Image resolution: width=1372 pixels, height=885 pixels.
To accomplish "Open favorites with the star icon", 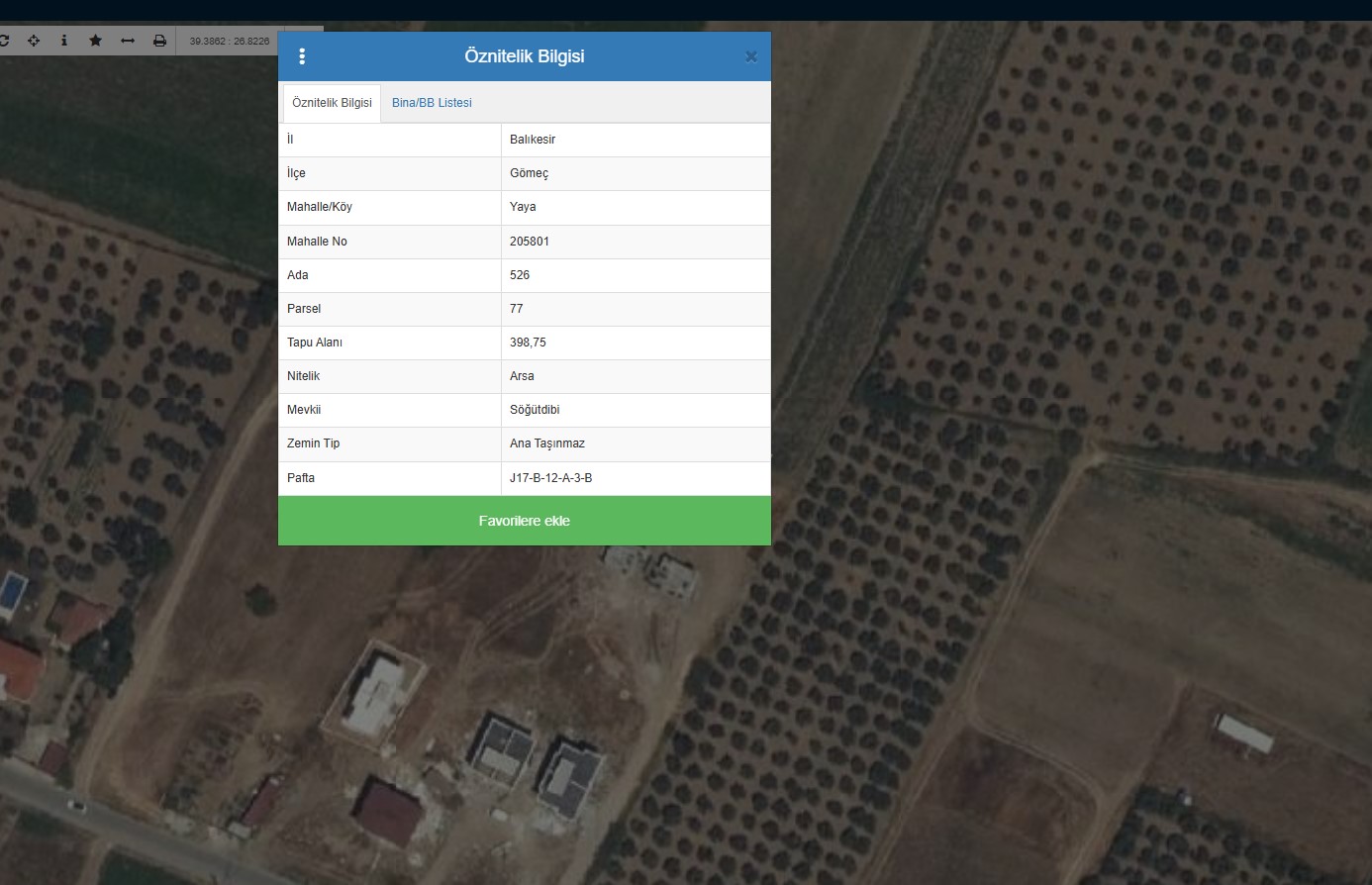I will (95, 41).
